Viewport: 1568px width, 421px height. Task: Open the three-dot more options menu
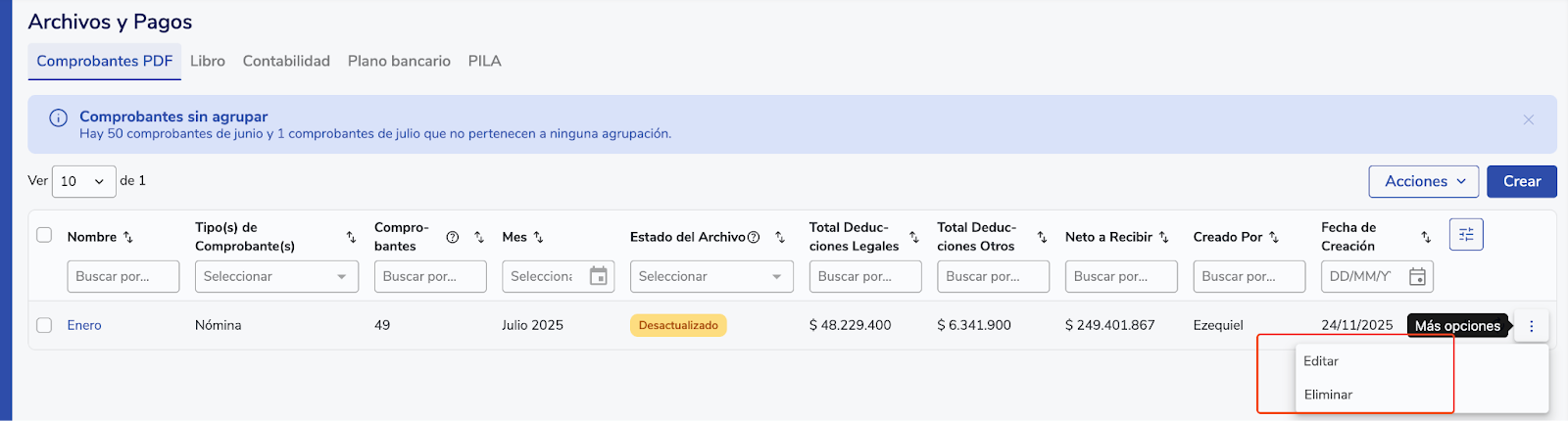[x=1531, y=326]
